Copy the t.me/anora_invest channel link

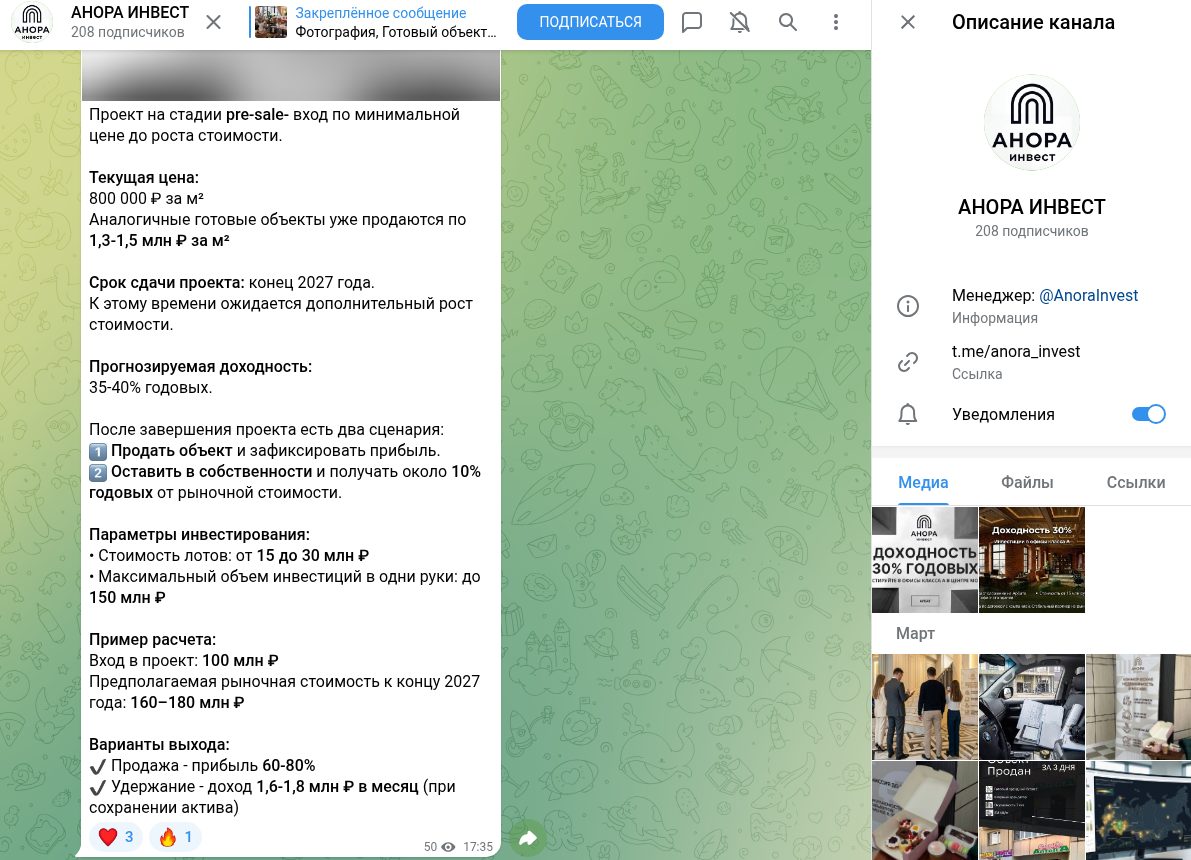click(1015, 352)
